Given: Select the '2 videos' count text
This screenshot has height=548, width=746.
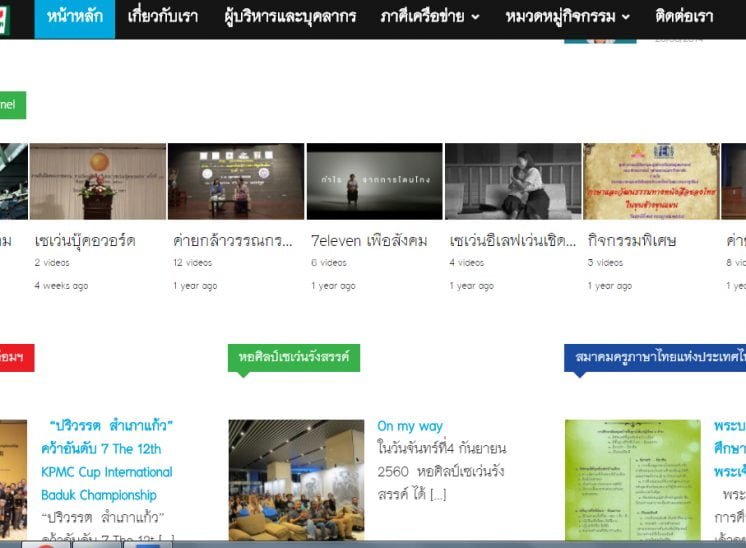Looking at the screenshot, I should pos(52,263).
